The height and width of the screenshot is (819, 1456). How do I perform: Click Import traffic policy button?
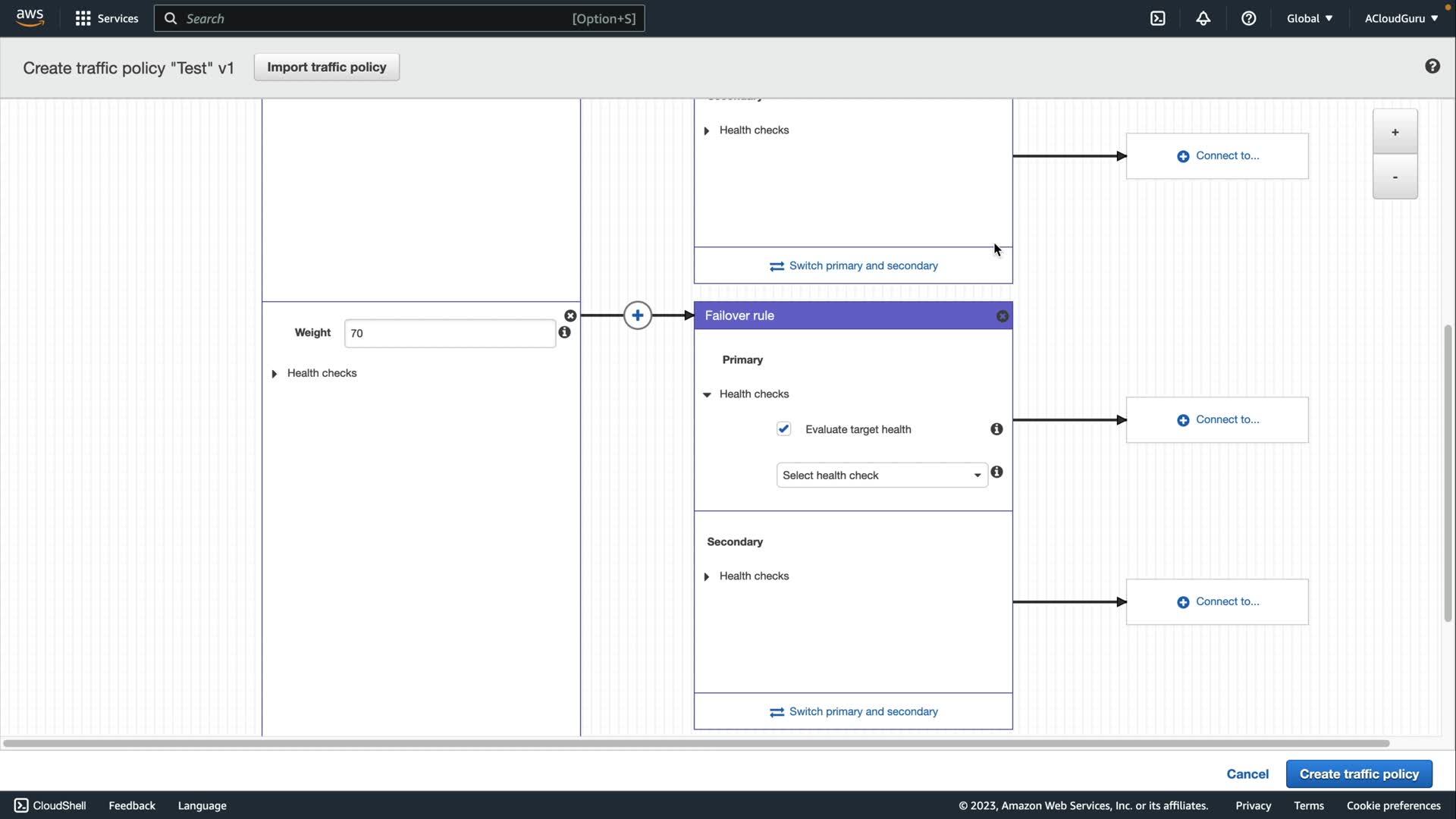(326, 67)
